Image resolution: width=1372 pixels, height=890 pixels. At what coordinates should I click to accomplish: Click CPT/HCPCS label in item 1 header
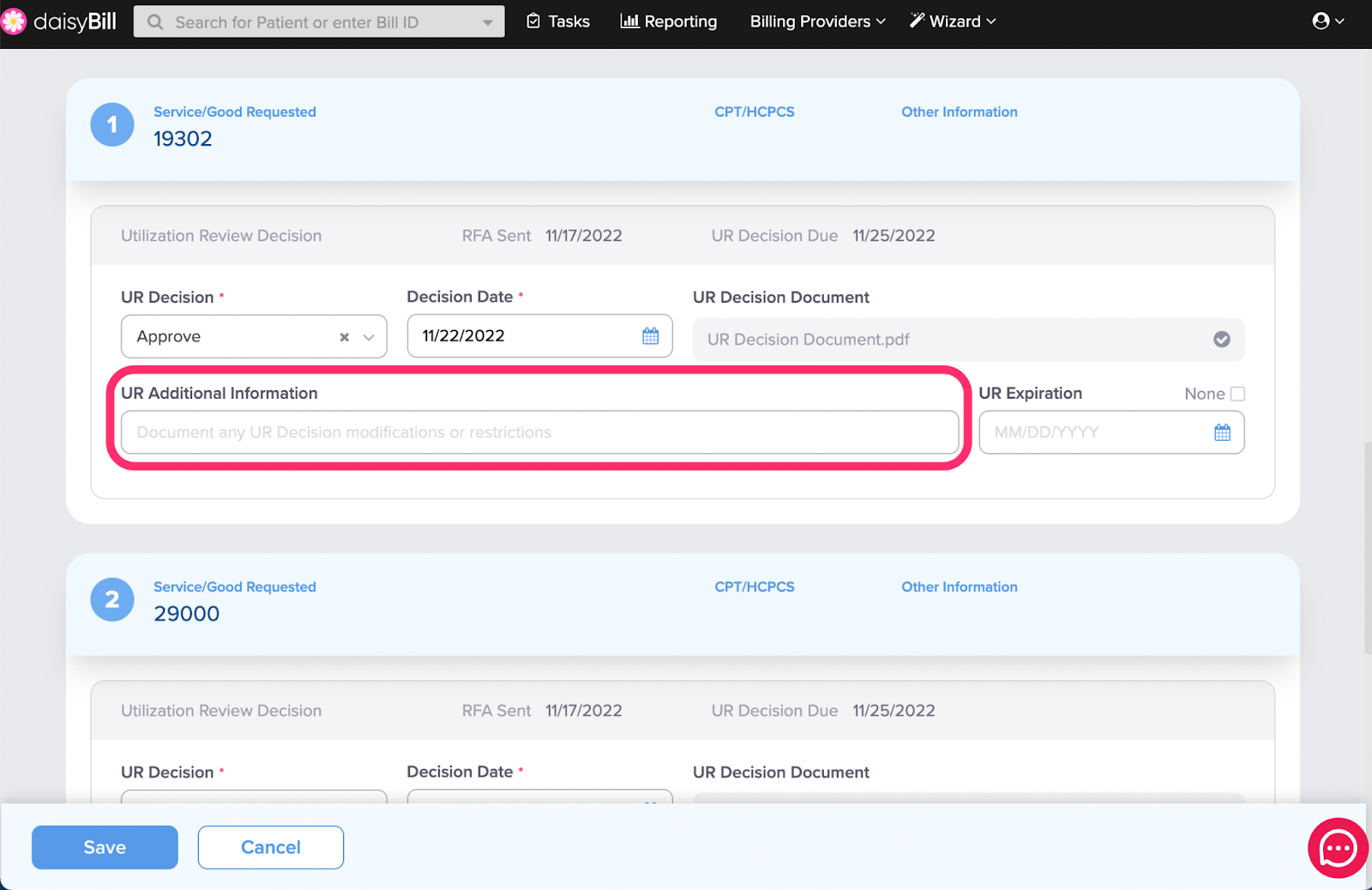click(x=755, y=112)
